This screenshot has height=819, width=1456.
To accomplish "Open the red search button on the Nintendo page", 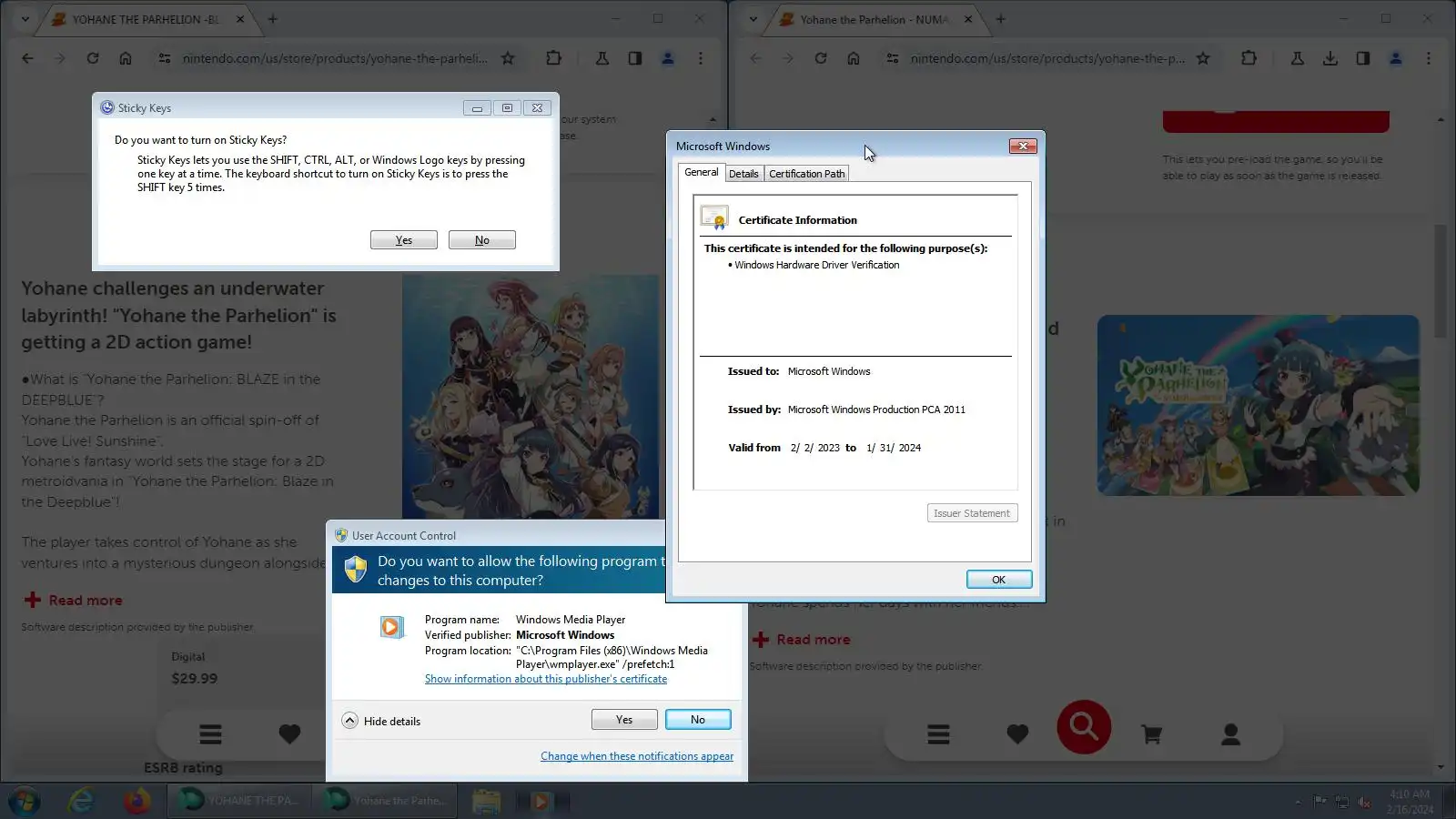I will [x=1084, y=726].
